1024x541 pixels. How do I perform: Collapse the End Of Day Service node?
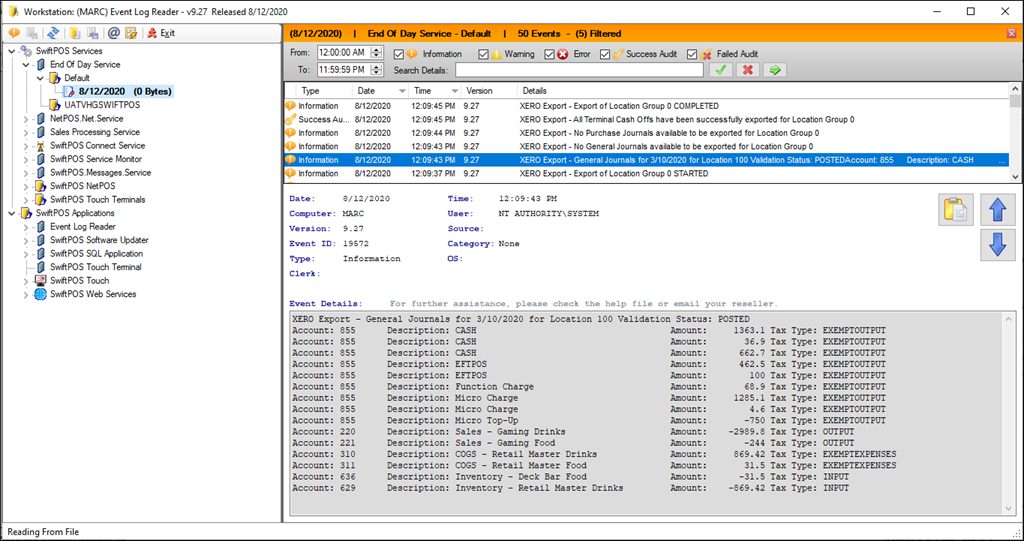(x=26, y=65)
